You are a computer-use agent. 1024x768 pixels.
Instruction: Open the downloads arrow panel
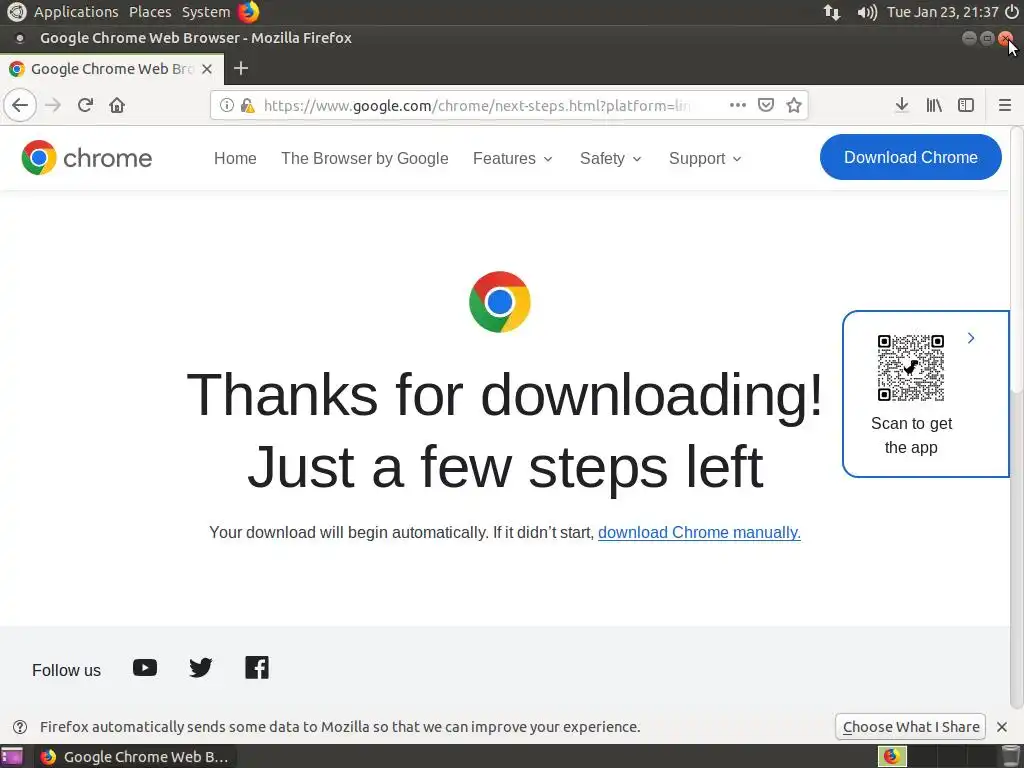pyautogui.click(x=902, y=105)
